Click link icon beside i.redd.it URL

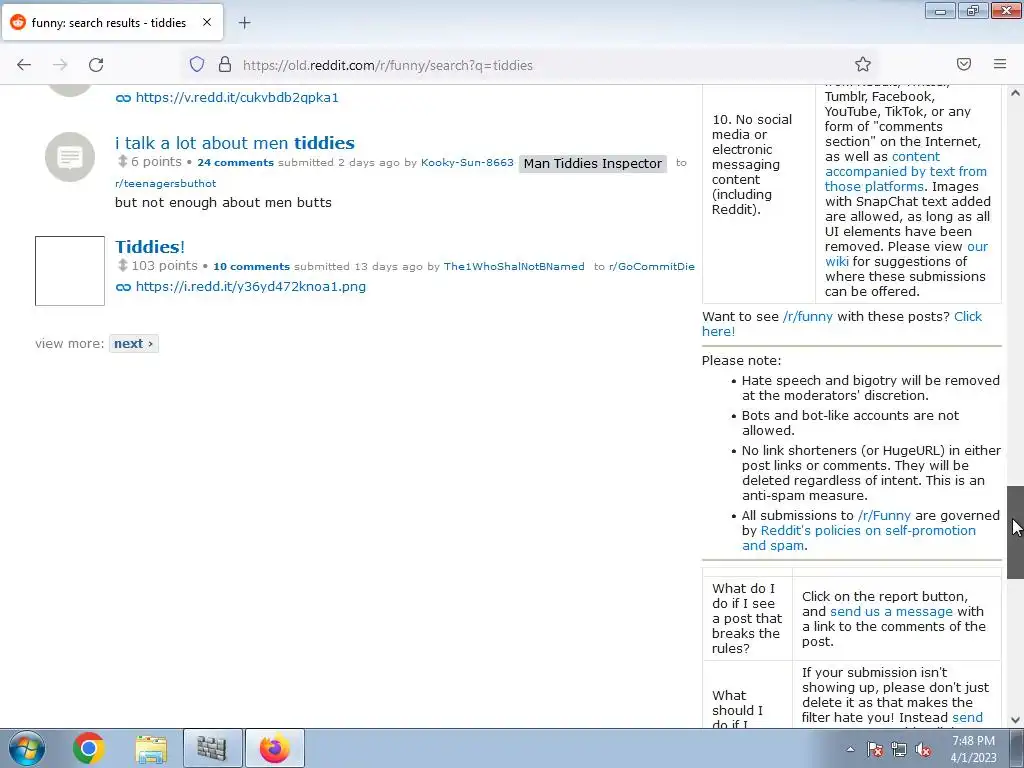(123, 287)
